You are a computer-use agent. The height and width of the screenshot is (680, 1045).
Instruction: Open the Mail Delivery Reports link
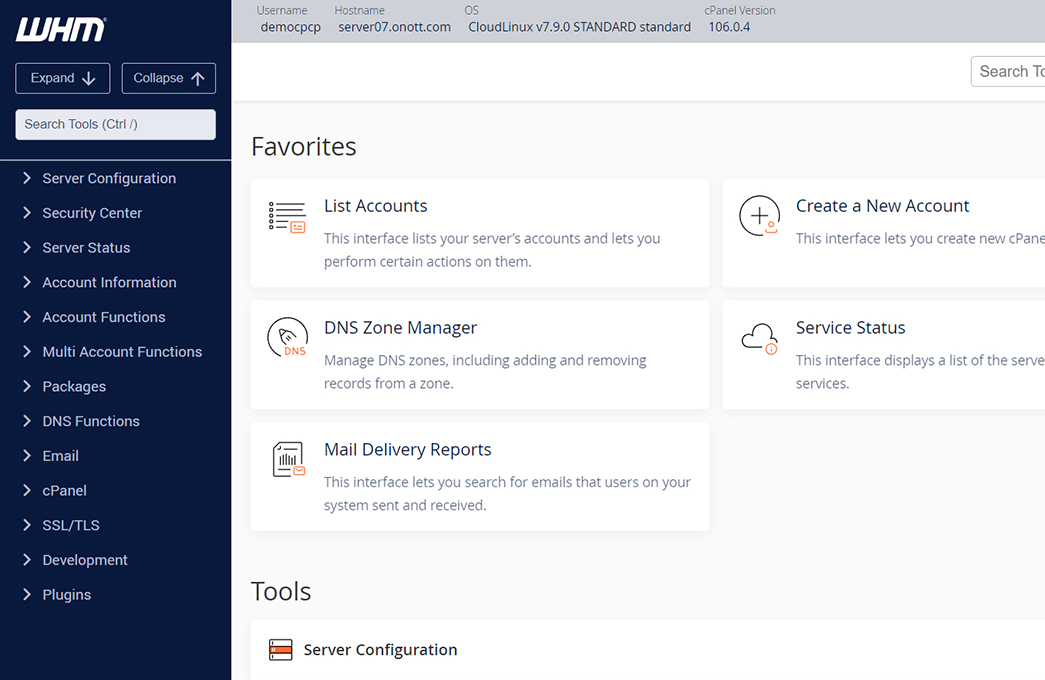point(408,450)
